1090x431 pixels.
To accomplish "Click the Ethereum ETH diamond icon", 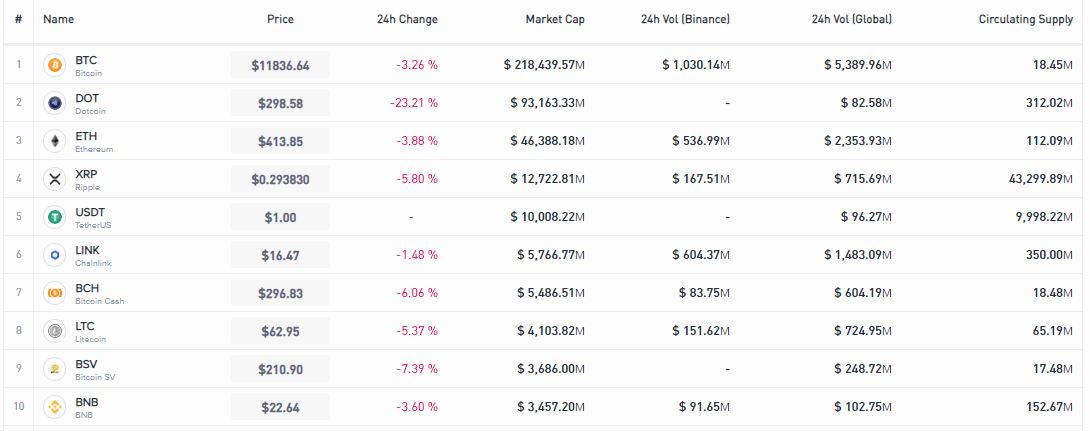I will click(54, 142).
